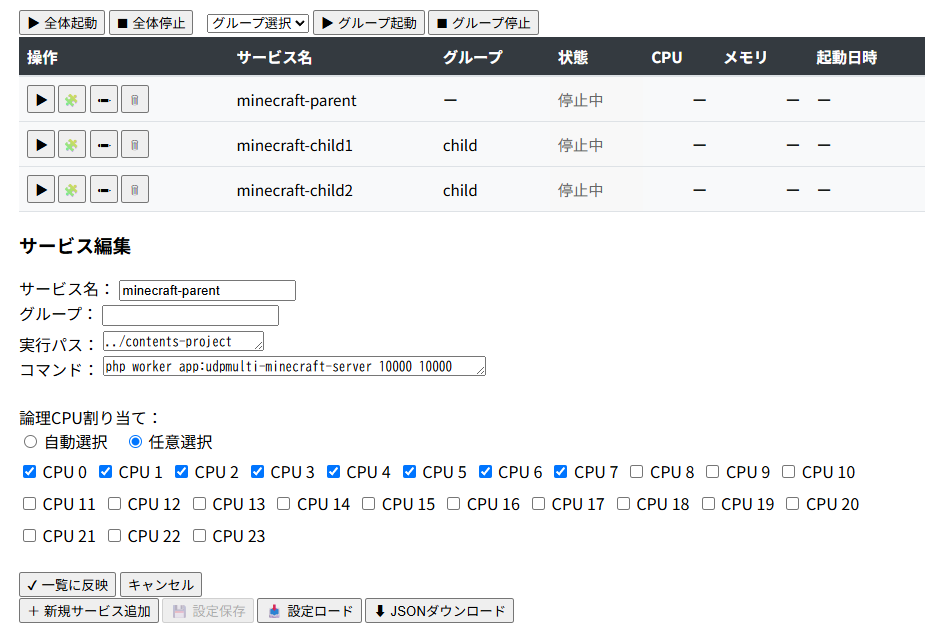Disable the CPU 3 checkbox
The width and height of the screenshot is (944, 633).
[x=256, y=472]
